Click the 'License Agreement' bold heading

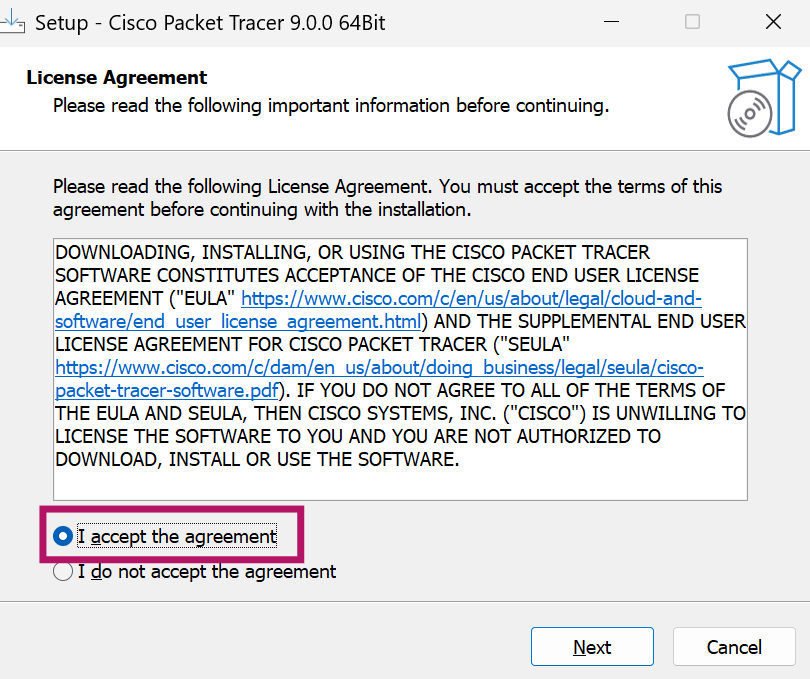click(x=117, y=78)
